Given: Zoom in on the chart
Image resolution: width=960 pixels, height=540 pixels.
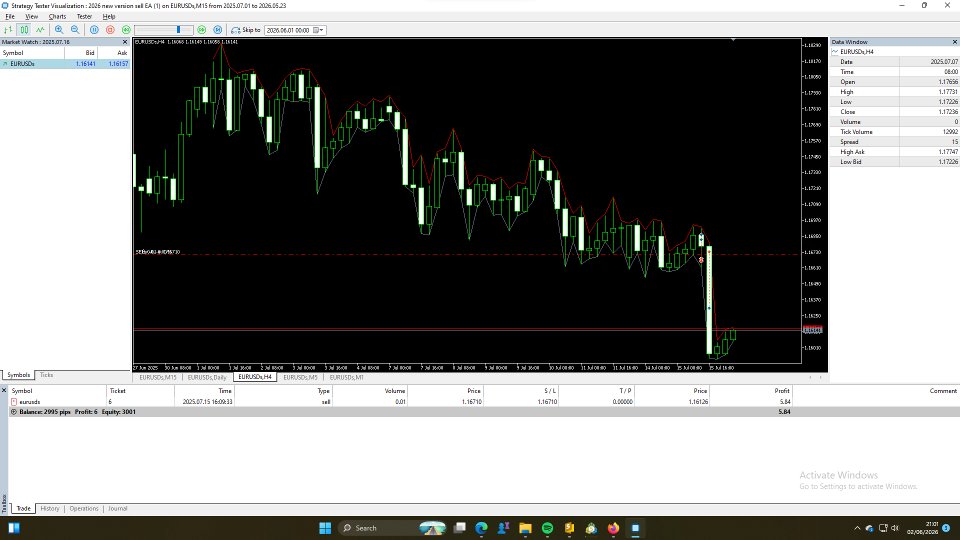Looking at the screenshot, I should [59, 29].
